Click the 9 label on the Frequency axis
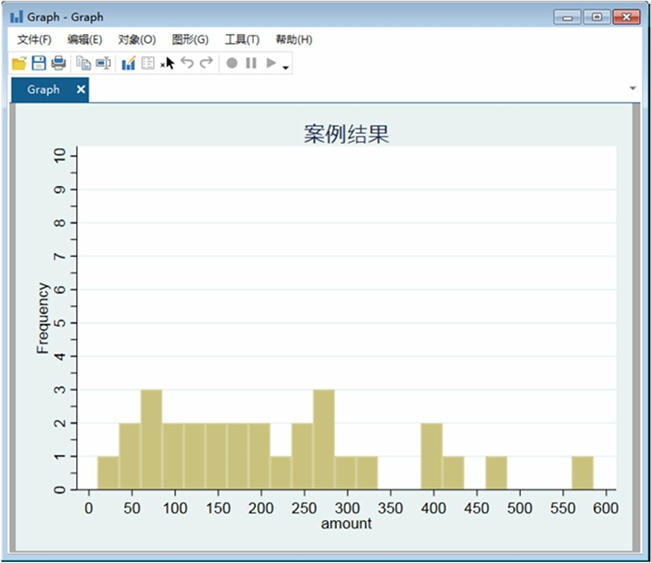Viewport: 651px width, 563px height. pyautogui.click(x=60, y=189)
